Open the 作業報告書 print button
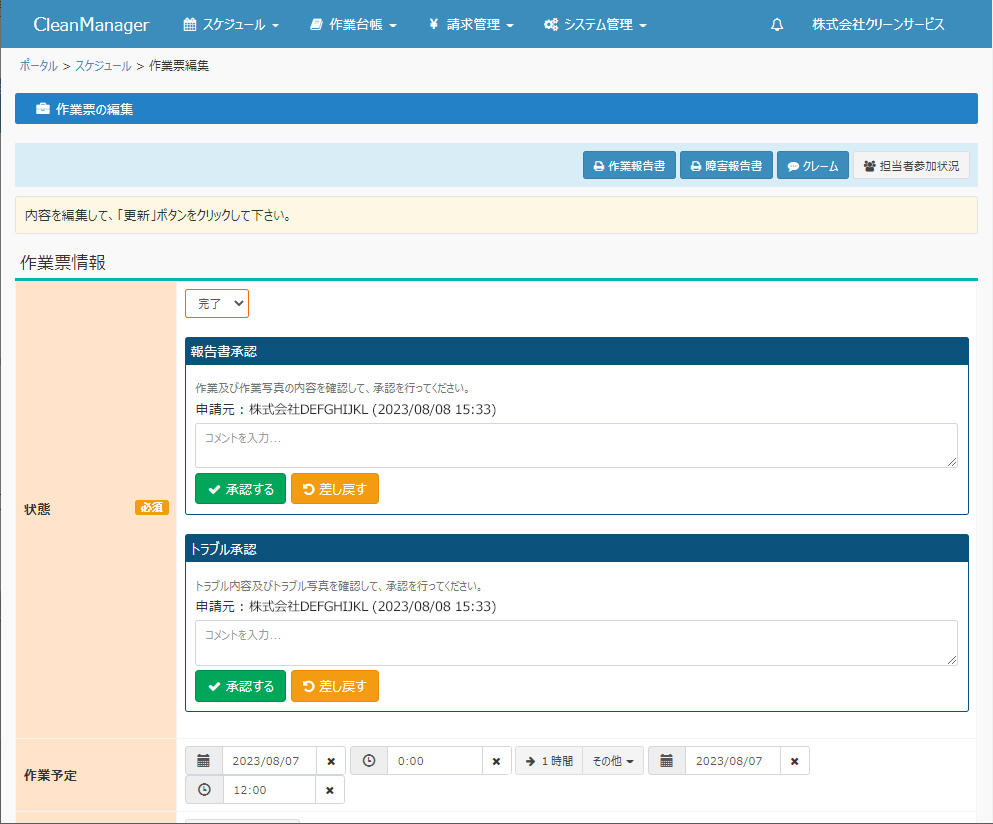The width and height of the screenshot is (993, 824). click(x=629, y=166)
